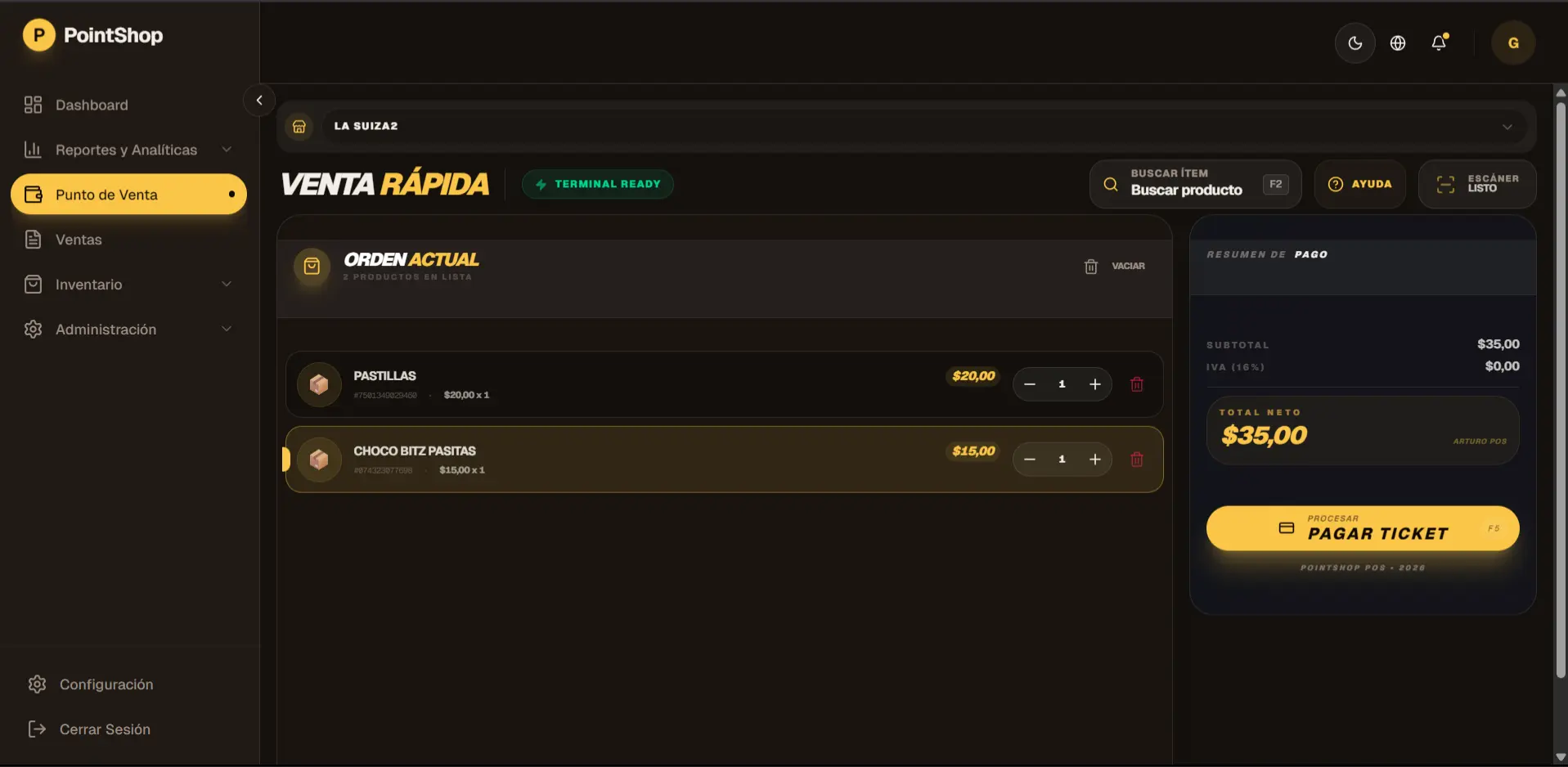Open user profile avatar G
Image resolution: width=1568 pixels, height=767 pixels.
(1512, 43)
